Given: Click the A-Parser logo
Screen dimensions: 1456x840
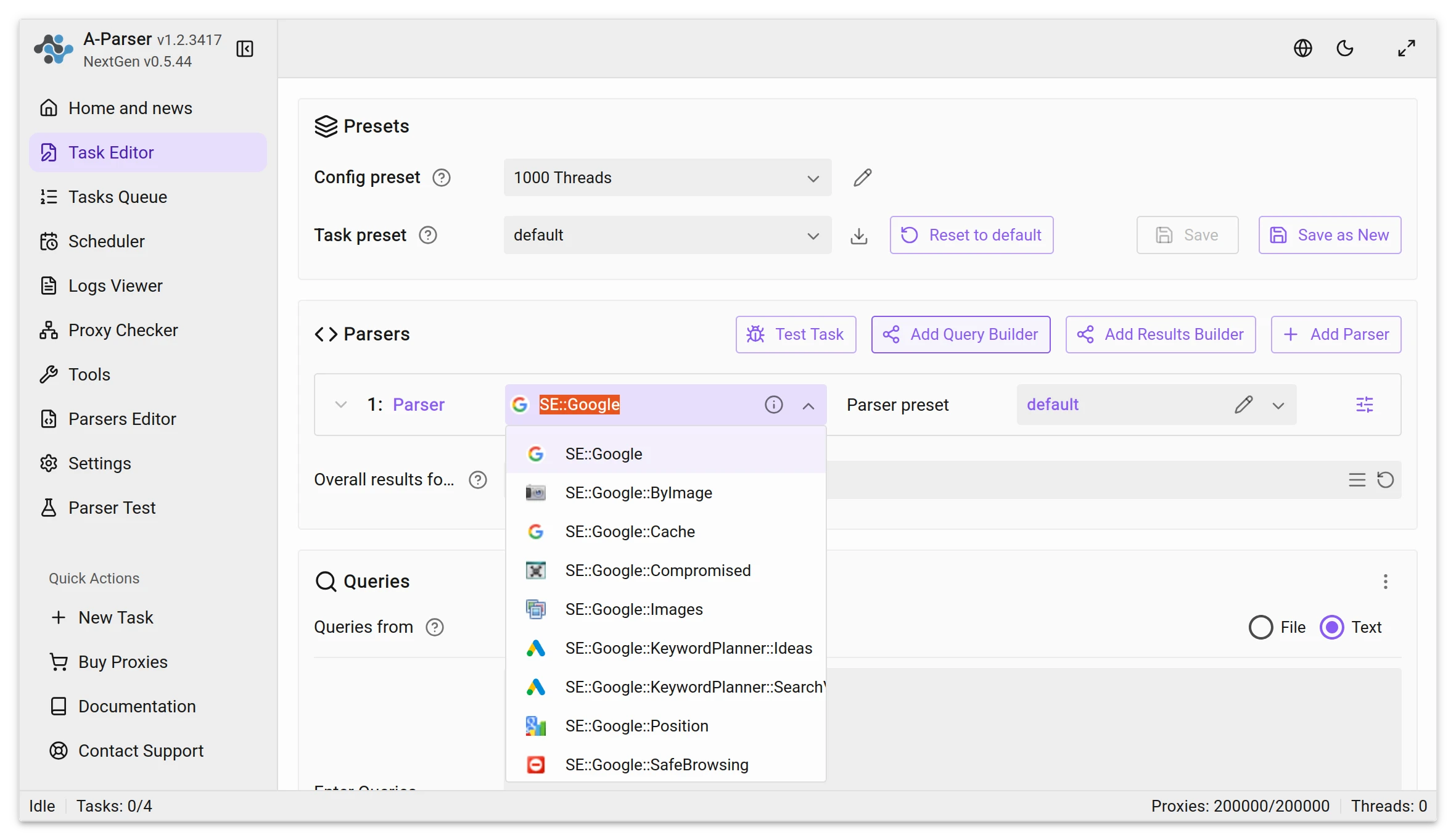Looking at the screenshot, I should pos(54,49).
